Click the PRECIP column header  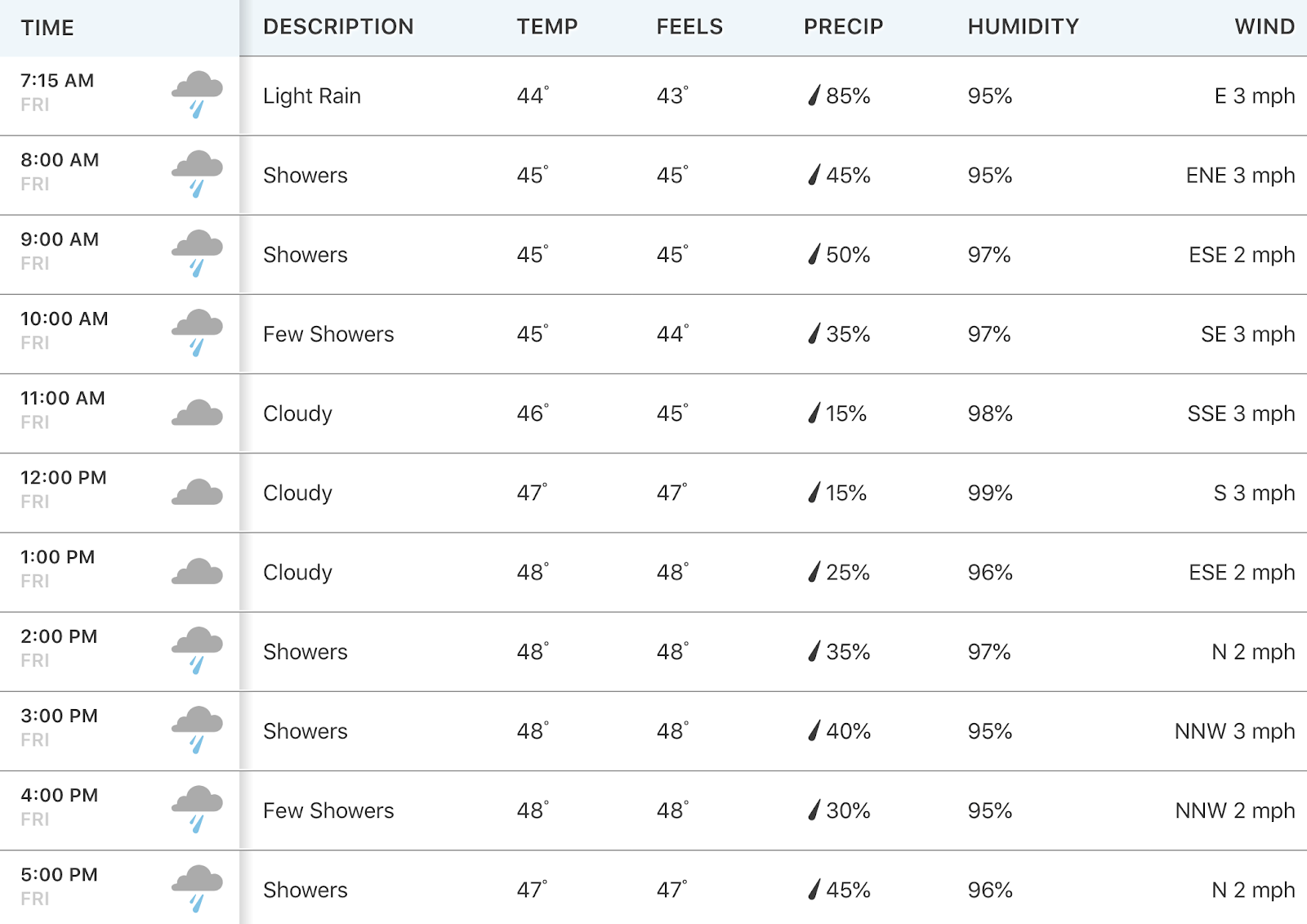click(x=843, y=27)
